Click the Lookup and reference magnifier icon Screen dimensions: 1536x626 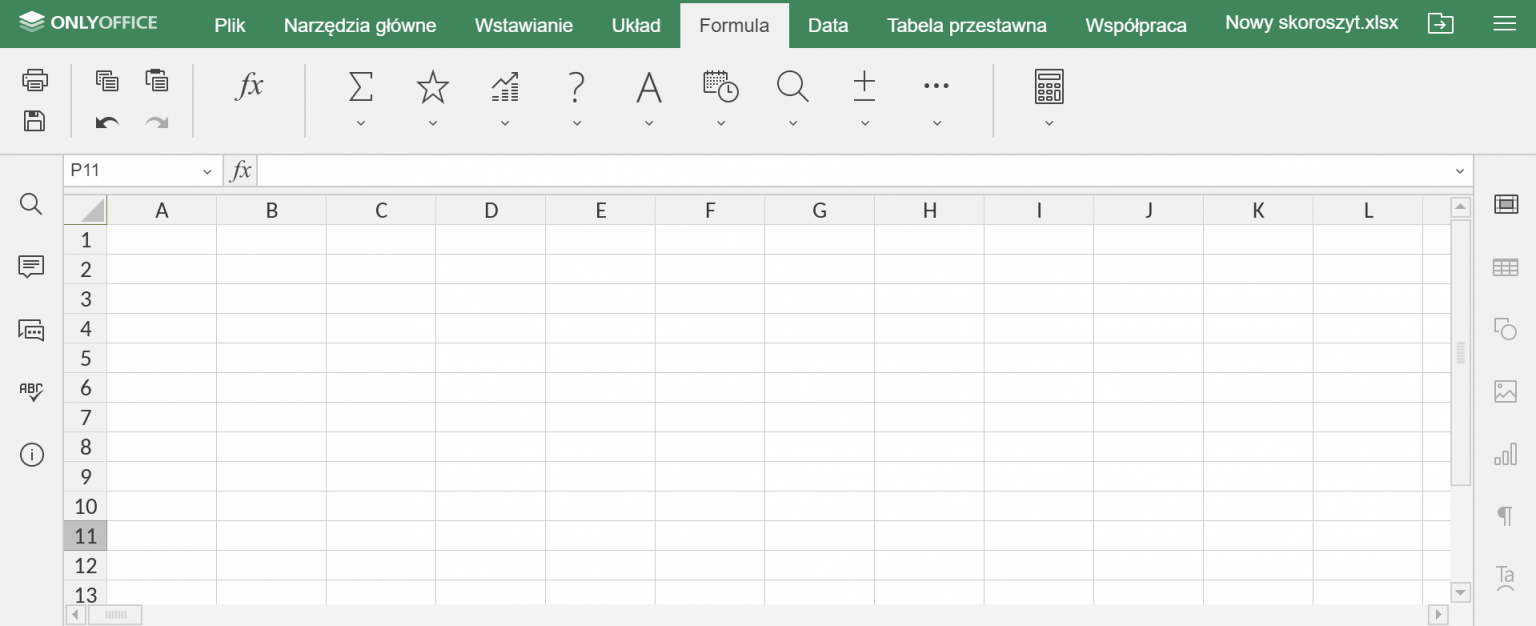(792, 88)
